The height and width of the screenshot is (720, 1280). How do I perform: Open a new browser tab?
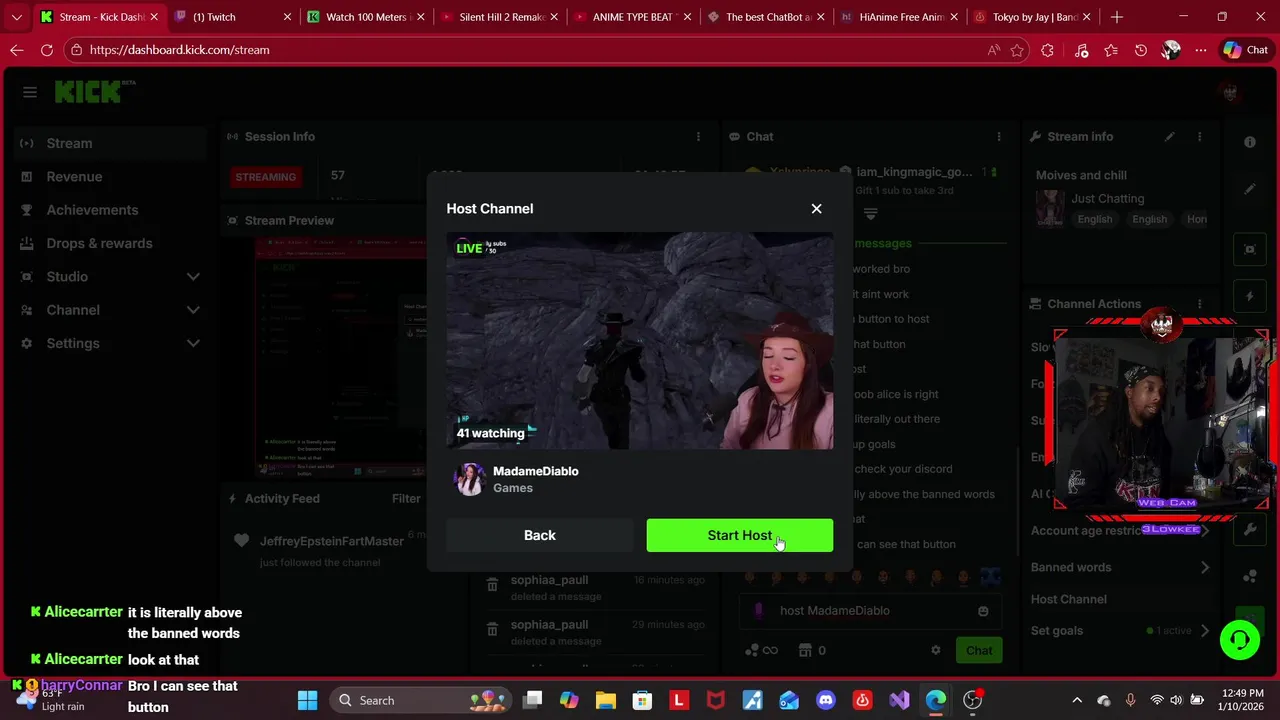[x=1116, y=17]
